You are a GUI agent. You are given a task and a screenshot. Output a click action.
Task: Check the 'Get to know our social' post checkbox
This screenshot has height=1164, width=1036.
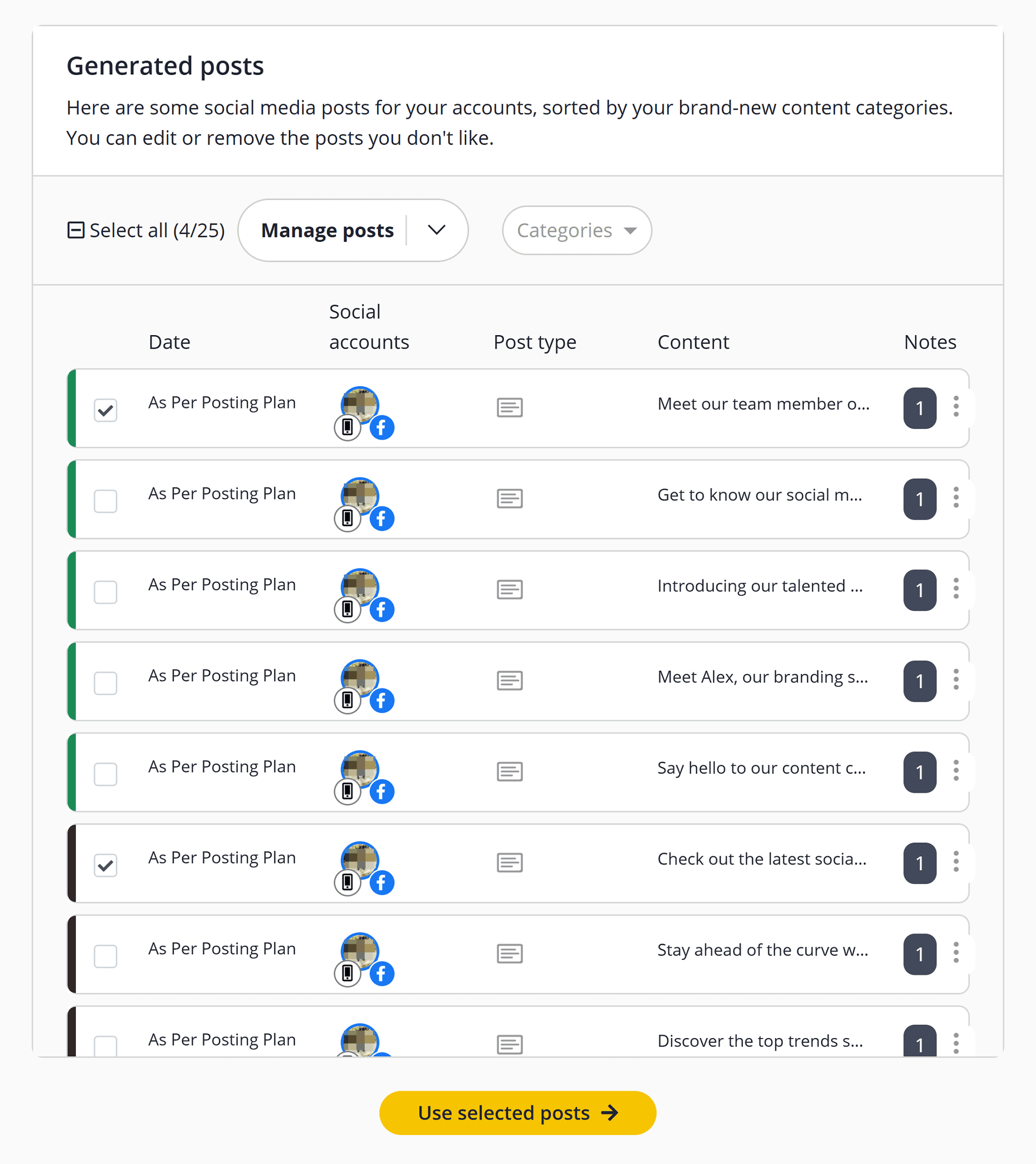click(106, 501)
